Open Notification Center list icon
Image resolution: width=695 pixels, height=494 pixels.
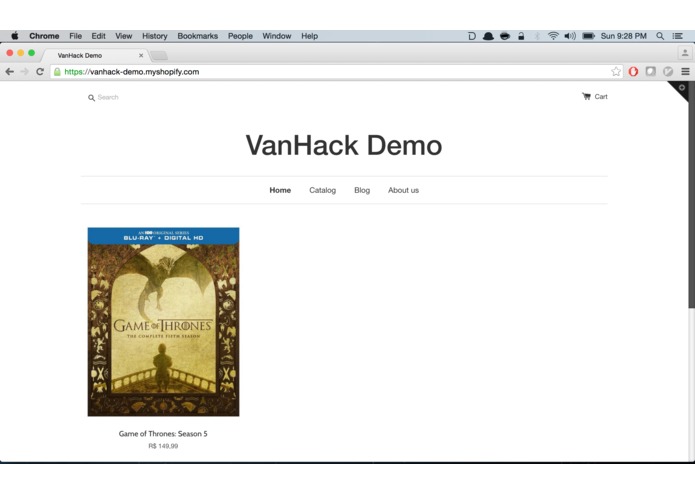click(x=678, y=36)
